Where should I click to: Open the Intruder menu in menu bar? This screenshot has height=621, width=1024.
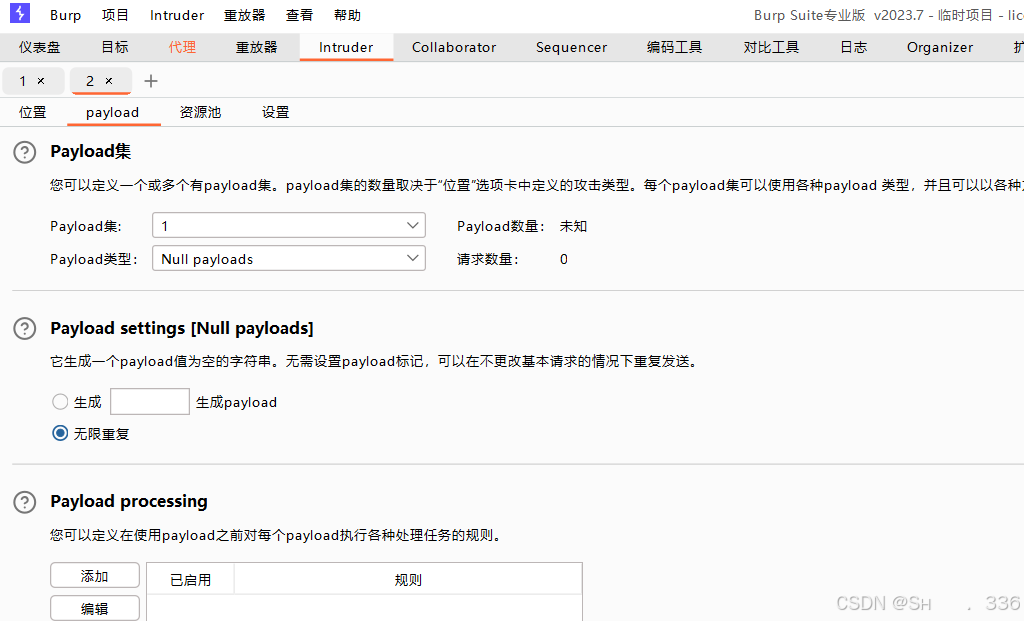(x=177, y=15)
